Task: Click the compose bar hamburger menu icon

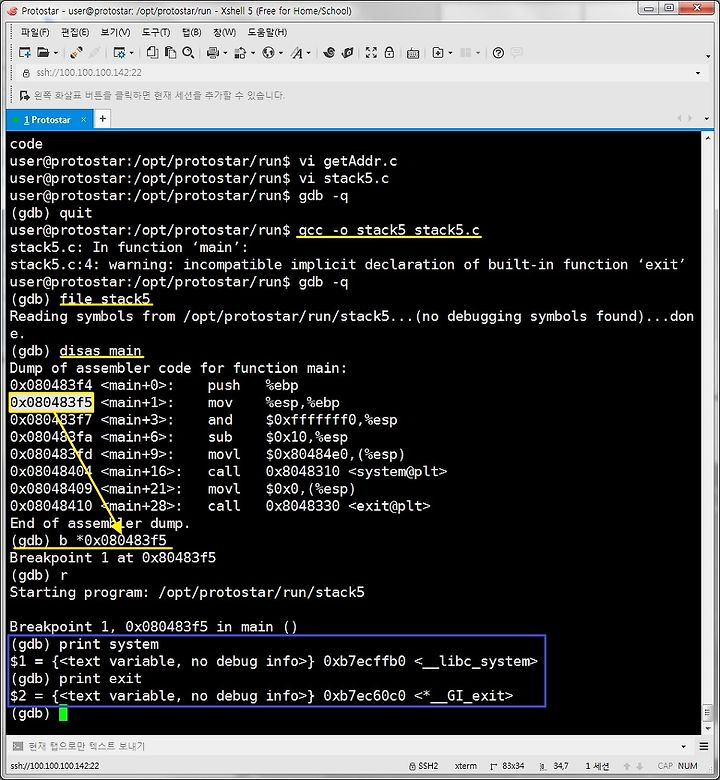Action: point(704,746)
